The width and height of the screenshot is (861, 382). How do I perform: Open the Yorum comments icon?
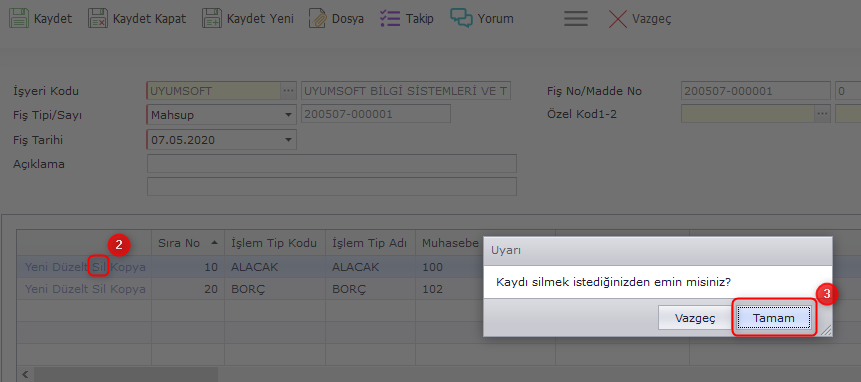[x=461, y=18]
